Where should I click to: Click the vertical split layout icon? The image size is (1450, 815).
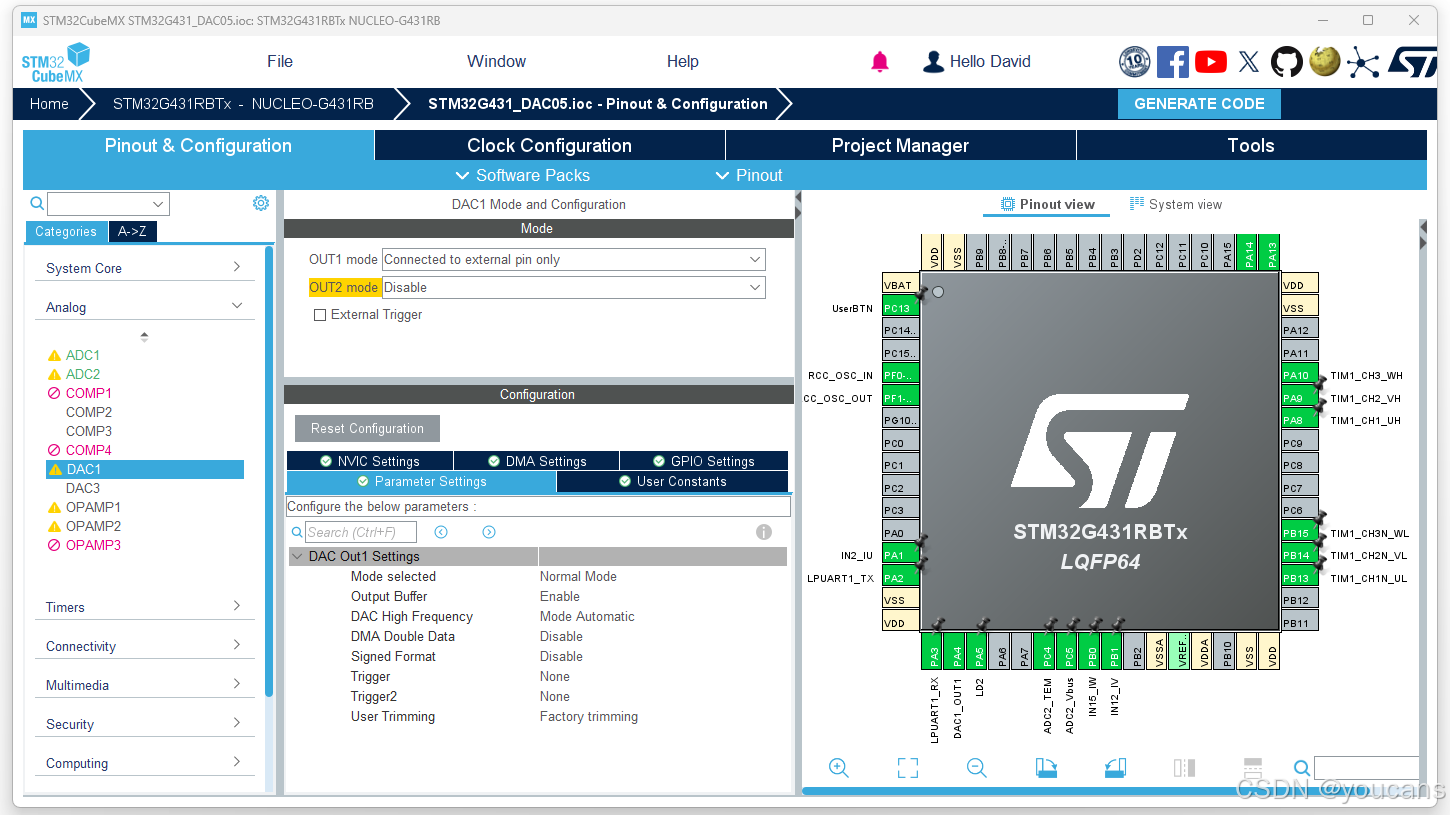point(1184,768)
